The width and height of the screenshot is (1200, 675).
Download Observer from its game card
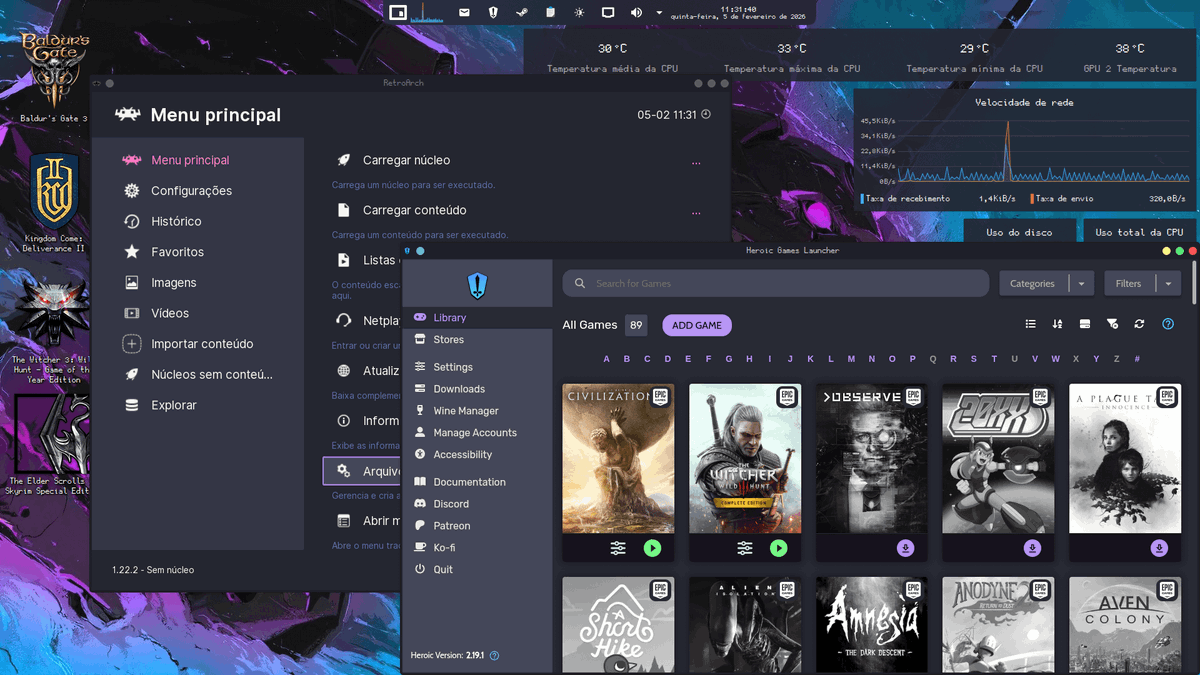click(905, 548)
